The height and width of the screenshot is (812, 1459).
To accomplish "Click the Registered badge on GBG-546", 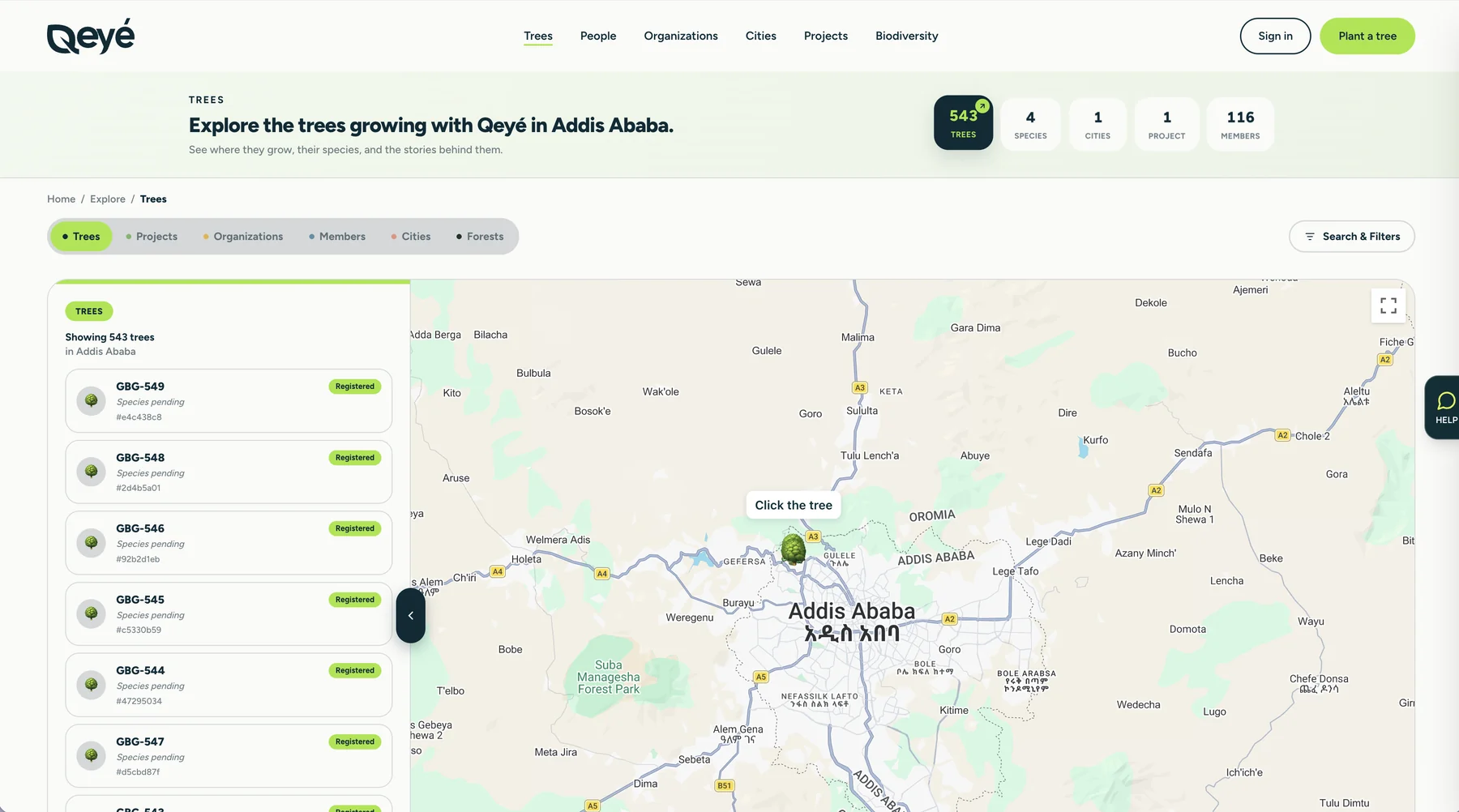I will (355, 528).
